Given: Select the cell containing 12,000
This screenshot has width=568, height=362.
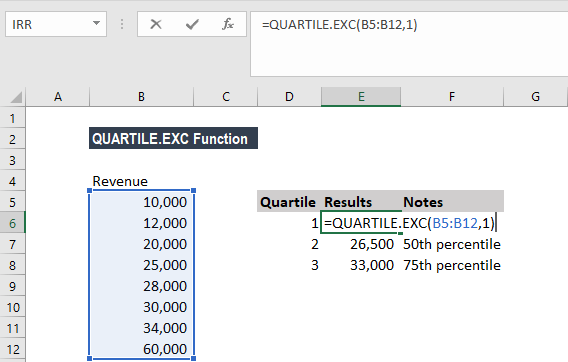Looking at the screenshot, I should [x=141, y=223].
